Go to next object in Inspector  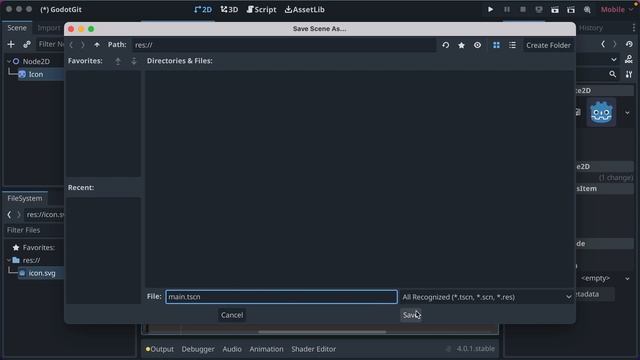pos(614,44)
